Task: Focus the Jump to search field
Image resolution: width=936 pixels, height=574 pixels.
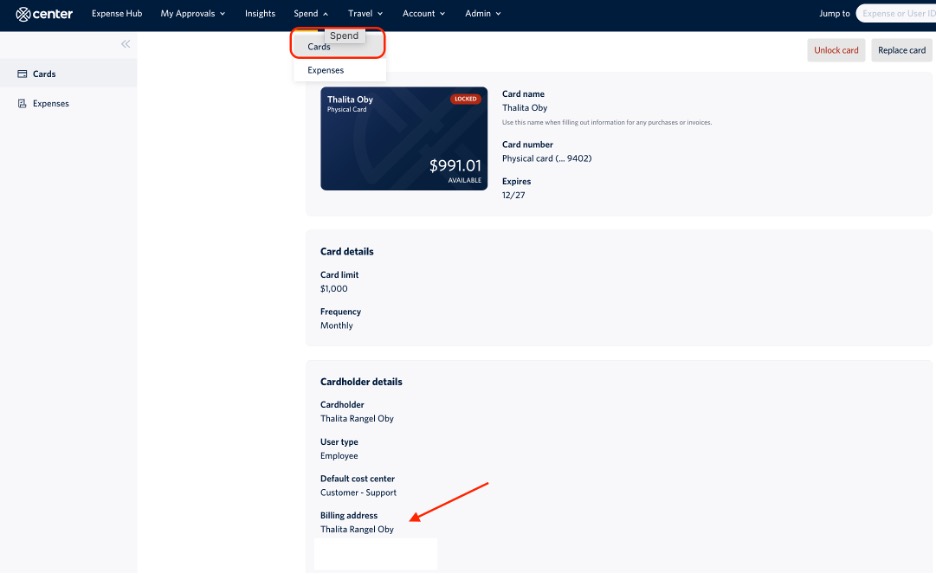Action: coord(896,14)
